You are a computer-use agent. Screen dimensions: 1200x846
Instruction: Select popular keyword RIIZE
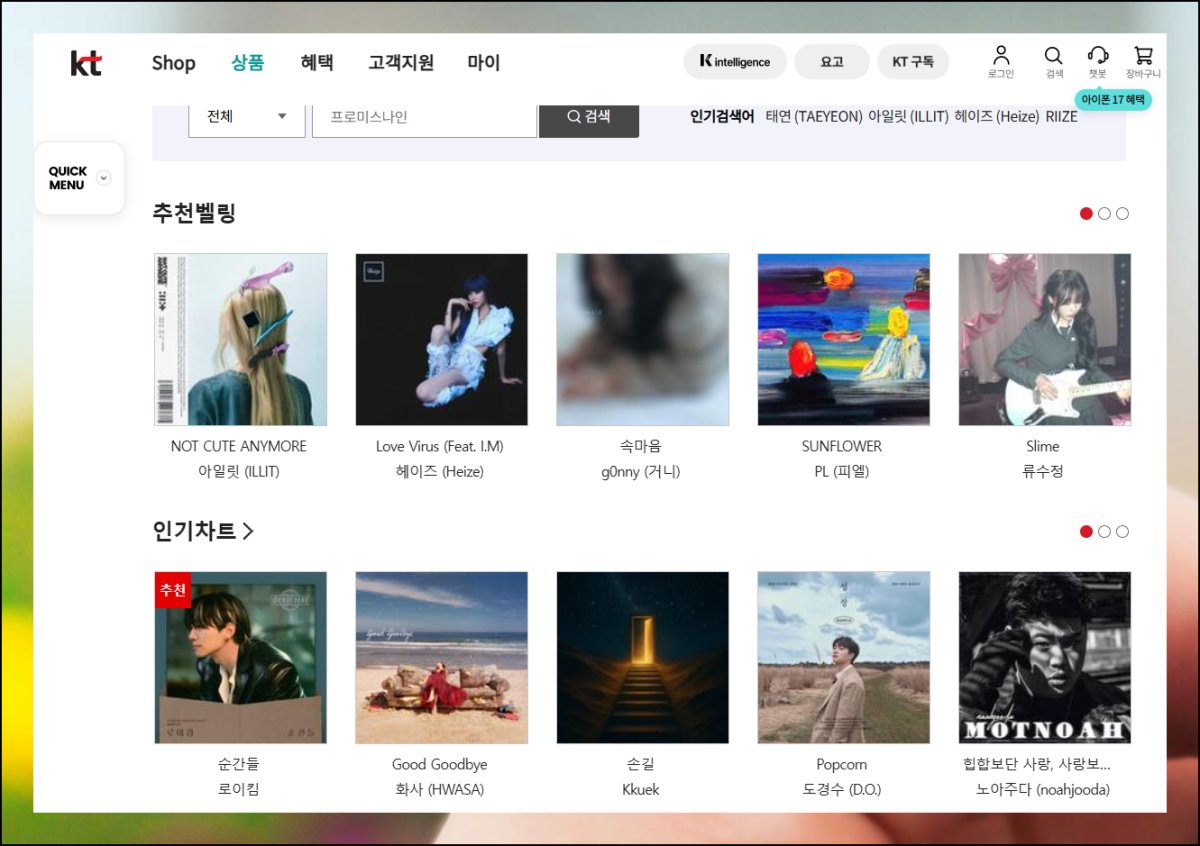point(1062,117)
